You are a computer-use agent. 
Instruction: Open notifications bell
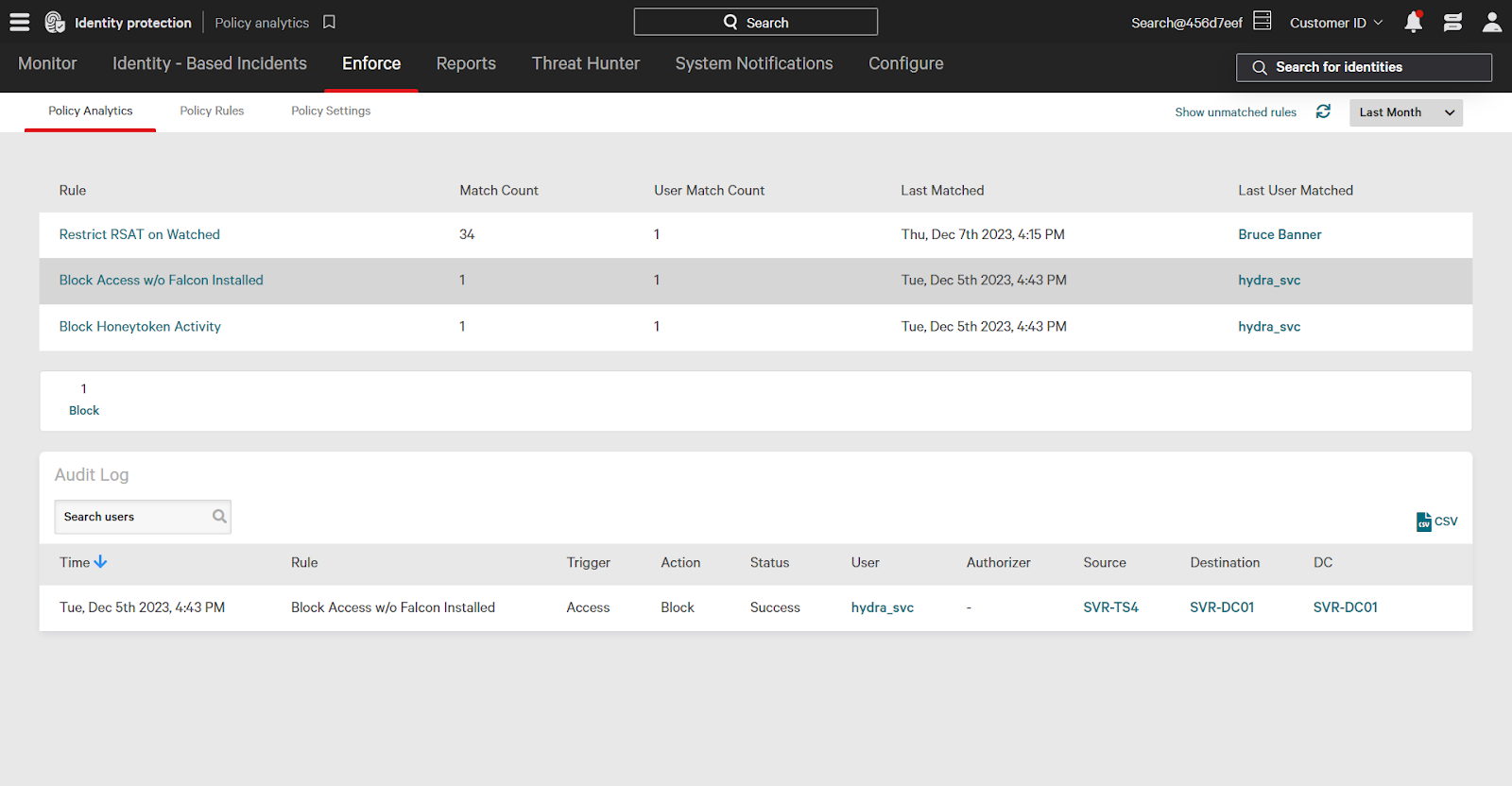click(1414, 22)
